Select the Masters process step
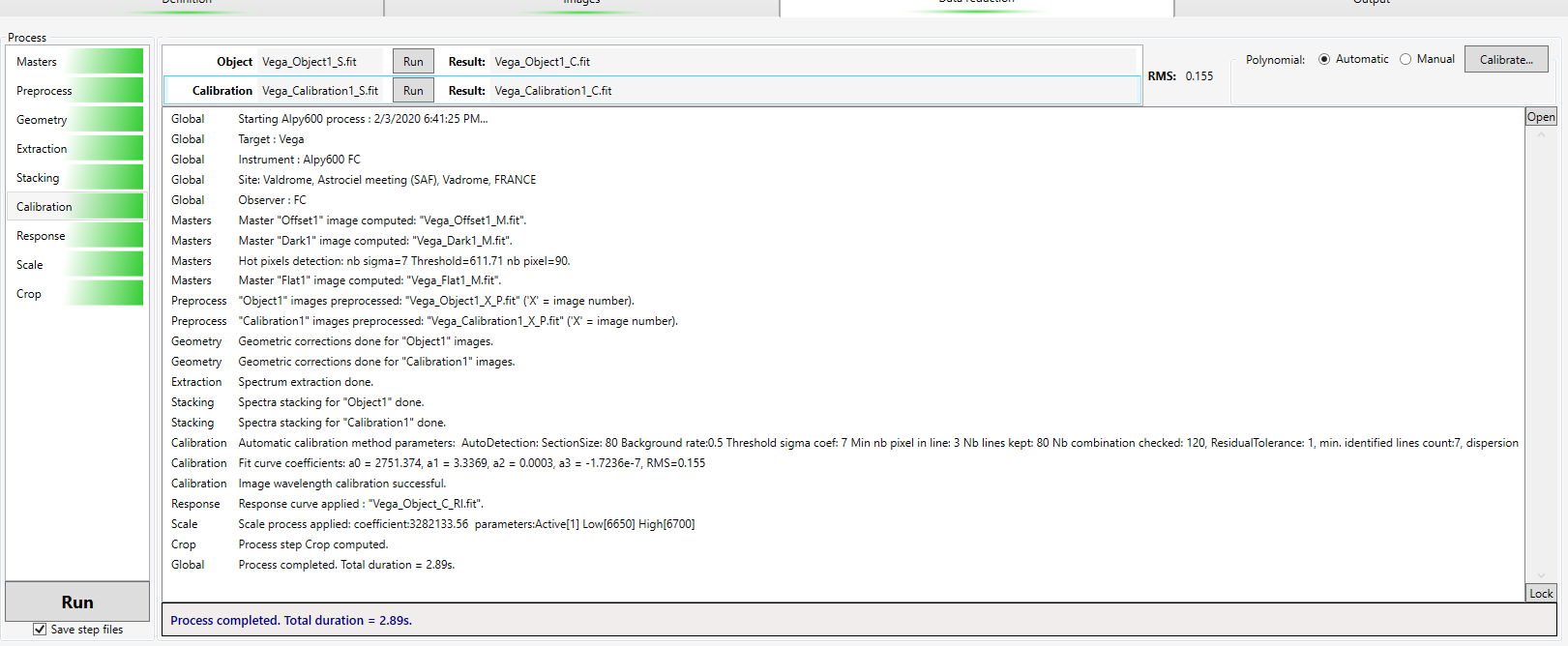The image size is (1568, 646). coord(75,62)
